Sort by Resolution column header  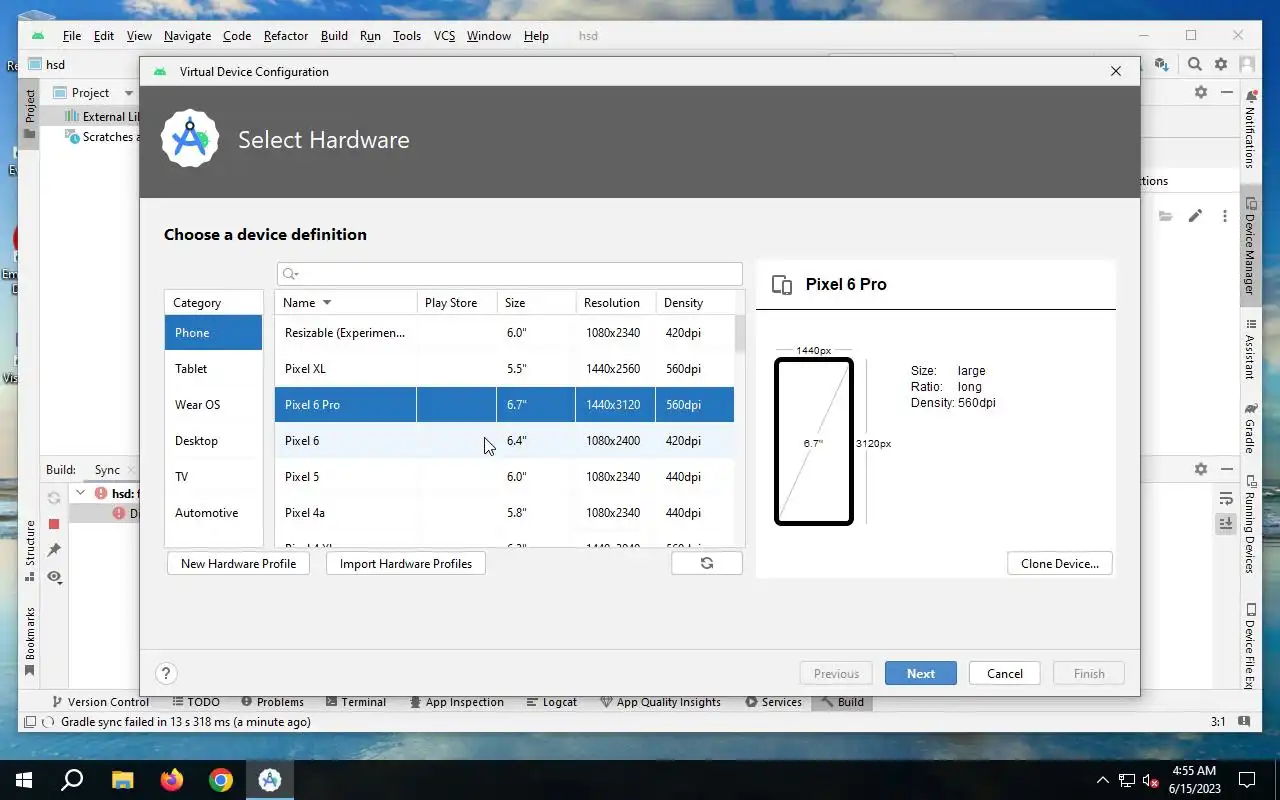pos(615,302)
